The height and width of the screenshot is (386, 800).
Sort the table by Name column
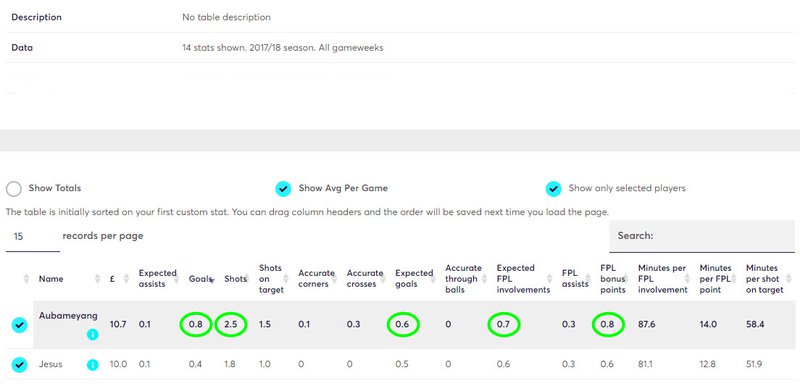point(51,279)
